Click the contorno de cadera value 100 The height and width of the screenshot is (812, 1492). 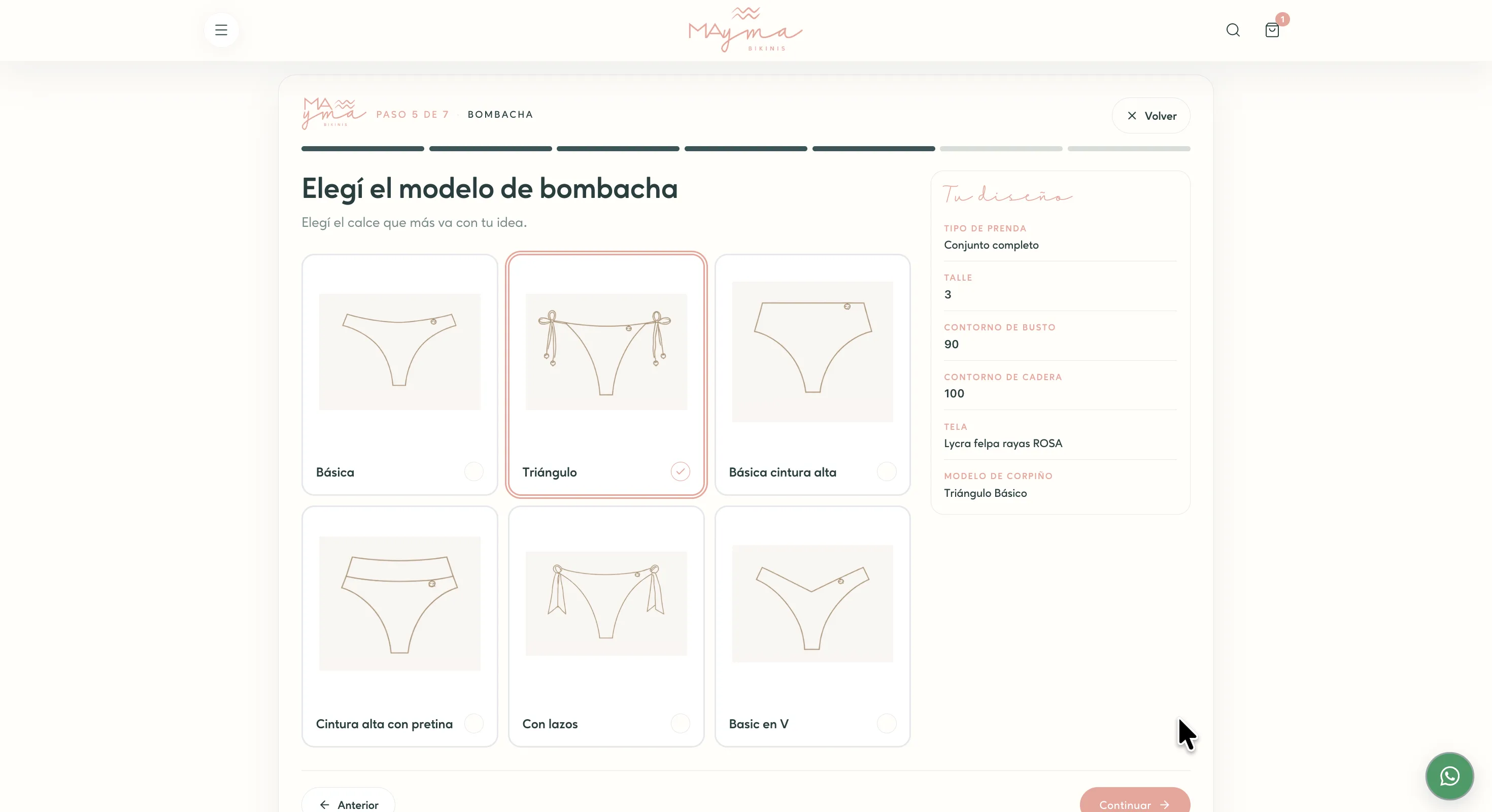(954, 394)
